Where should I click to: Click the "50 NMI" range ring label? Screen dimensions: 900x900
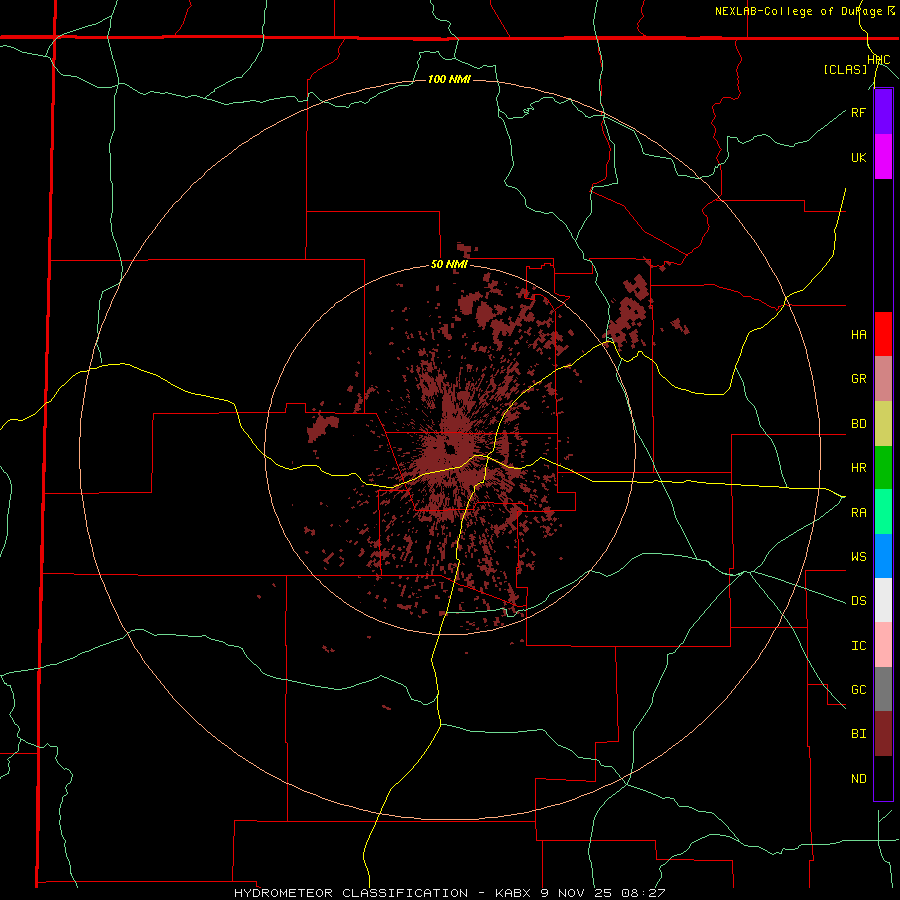pos(449,265)
